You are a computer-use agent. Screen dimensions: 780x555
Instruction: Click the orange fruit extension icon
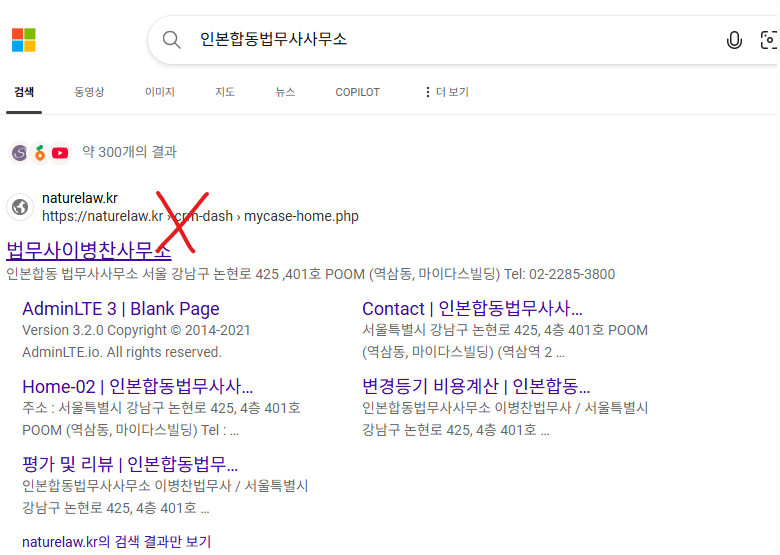(40, 153)
